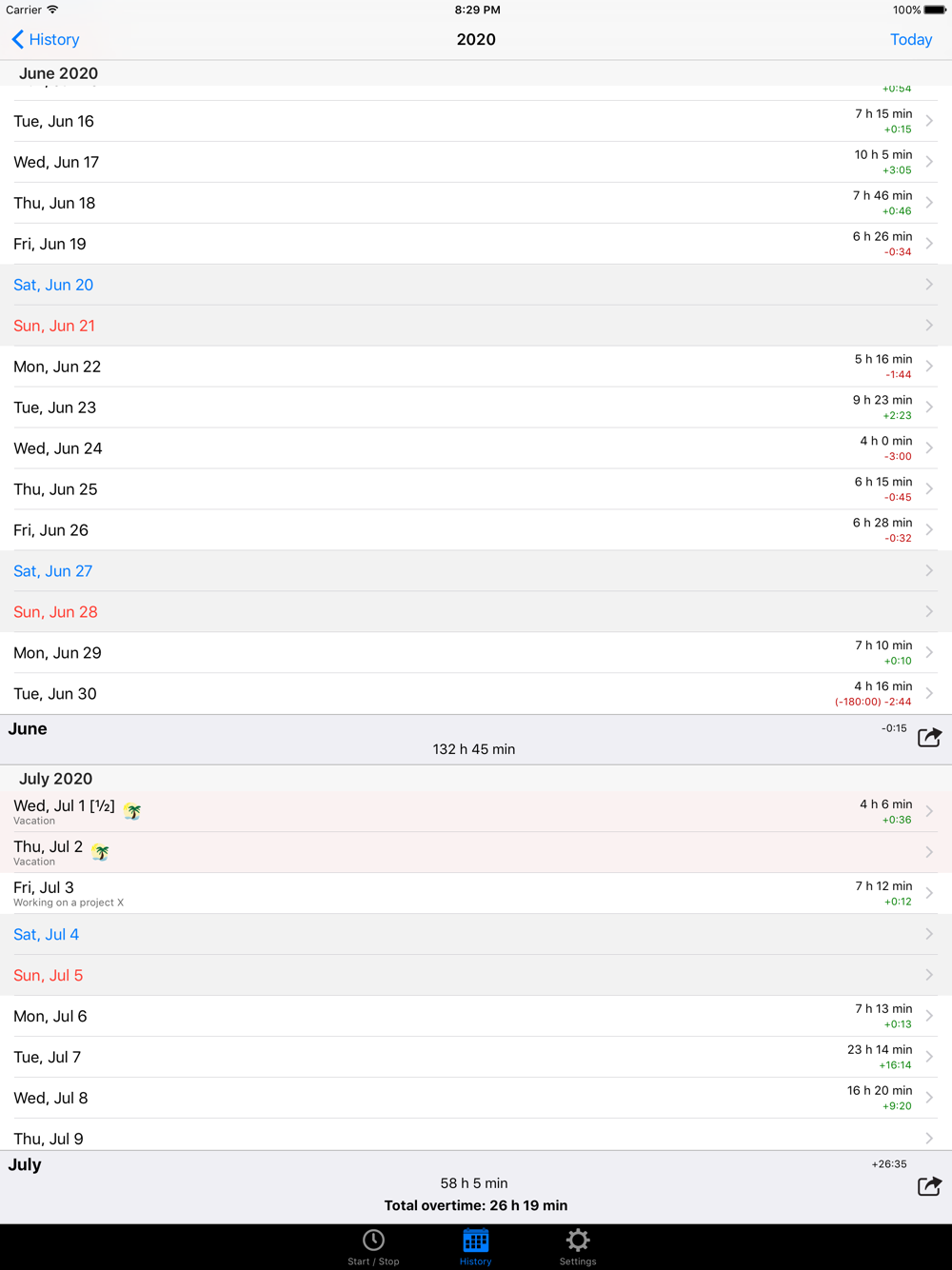Open chevron for Tue, Jun 23
This screenshot has width=952, height=1270.
[929, 407]
